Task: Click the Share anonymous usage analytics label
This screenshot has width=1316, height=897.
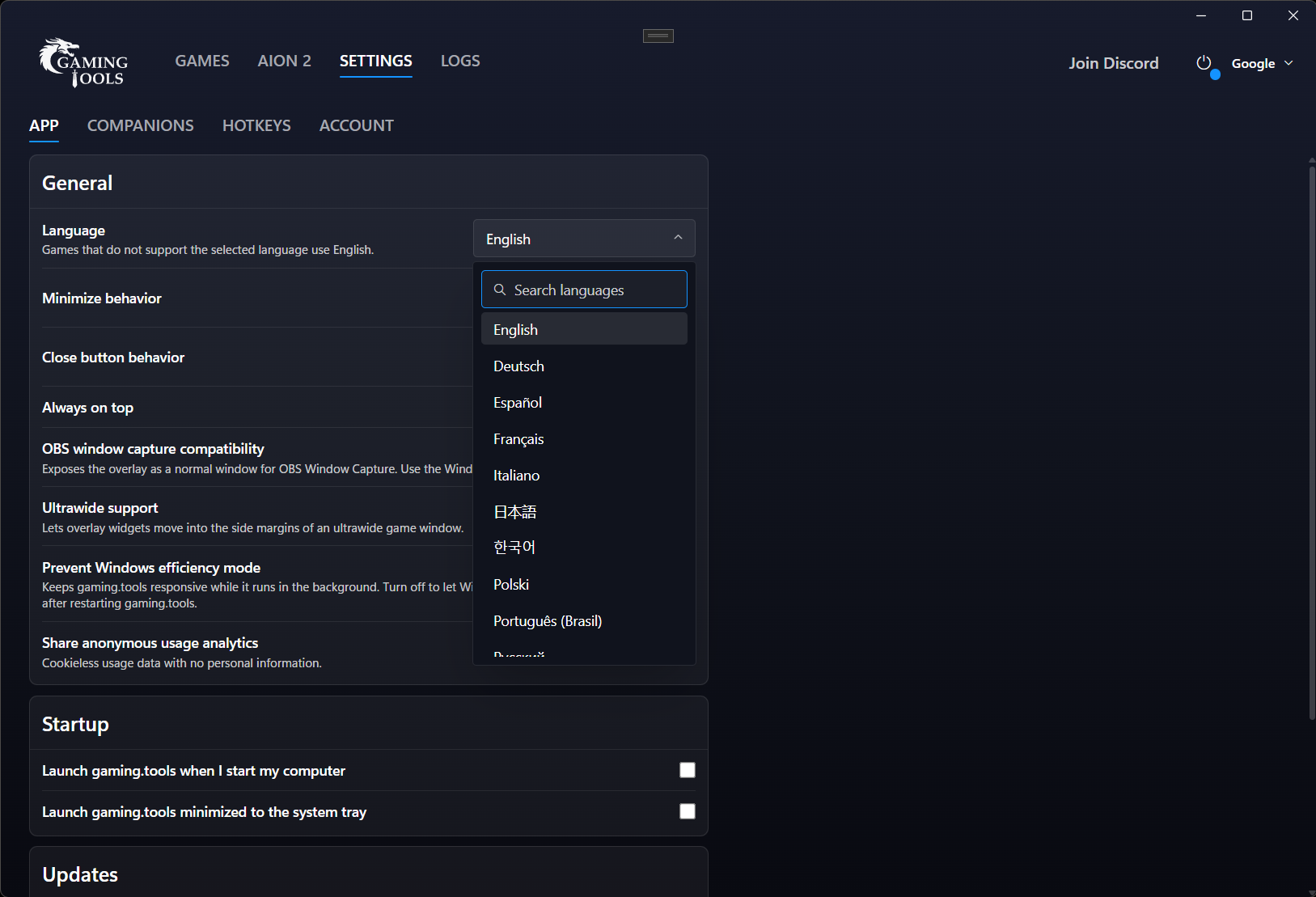Action: coord(150,642)
